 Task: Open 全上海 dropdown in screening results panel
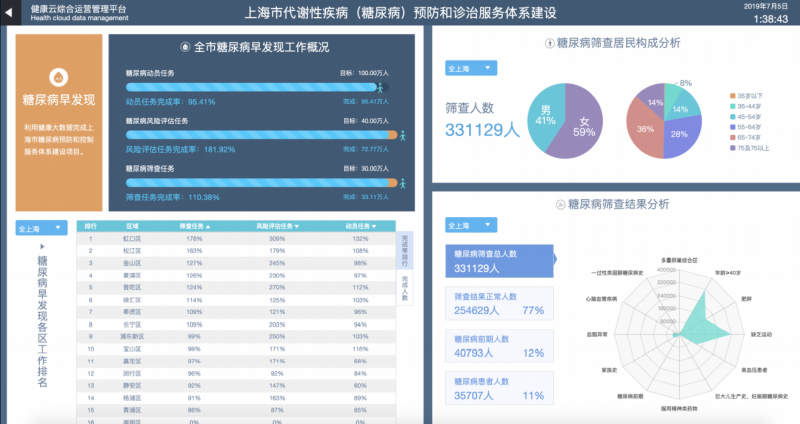tap(470, 226)
